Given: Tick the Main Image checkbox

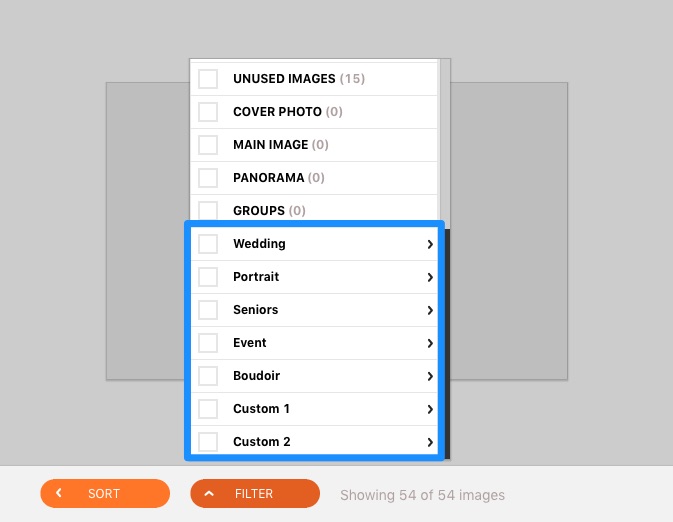Looking at the screenshot, I should (208, 145).
